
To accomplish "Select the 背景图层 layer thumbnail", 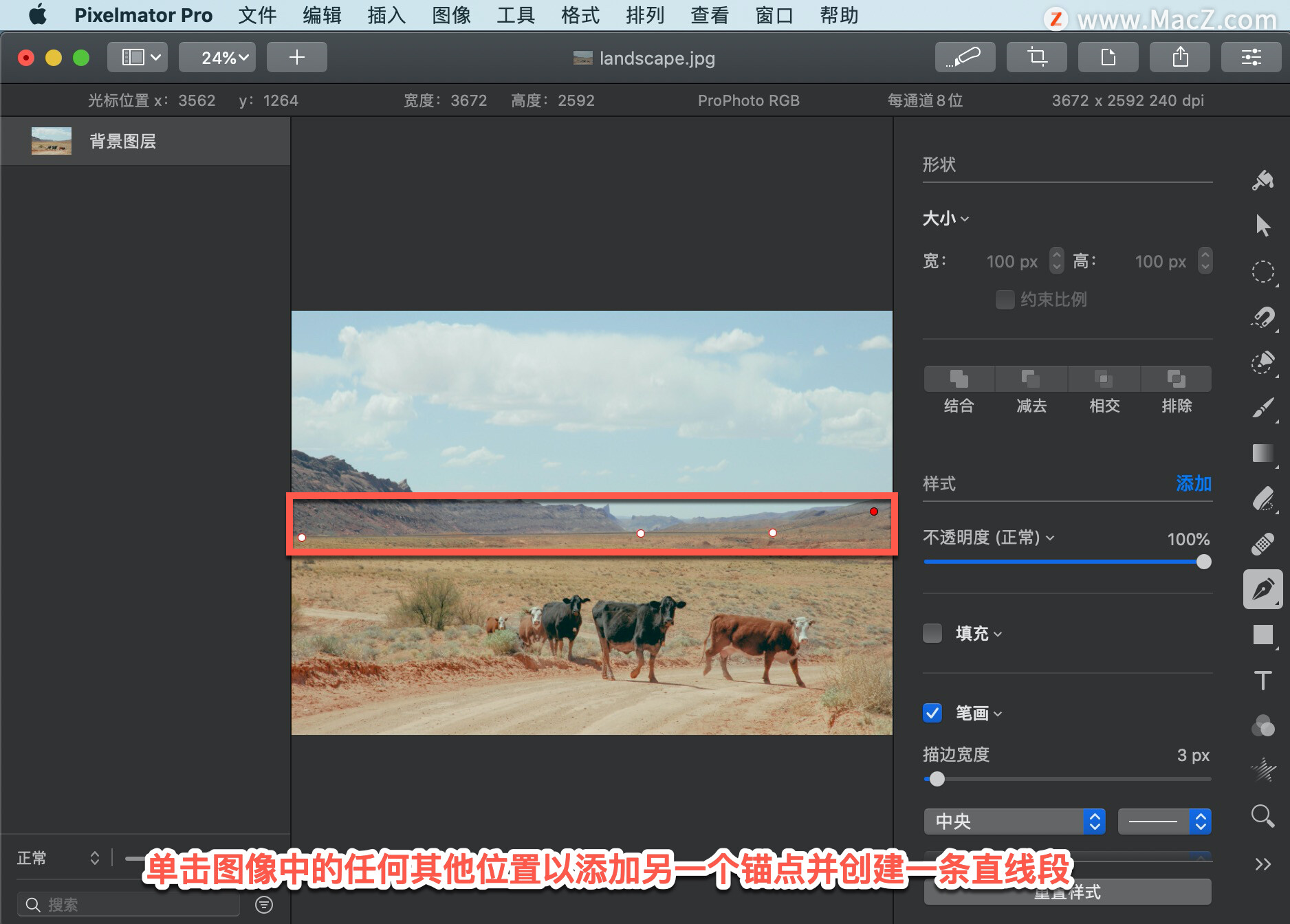I will click(52, 141).
